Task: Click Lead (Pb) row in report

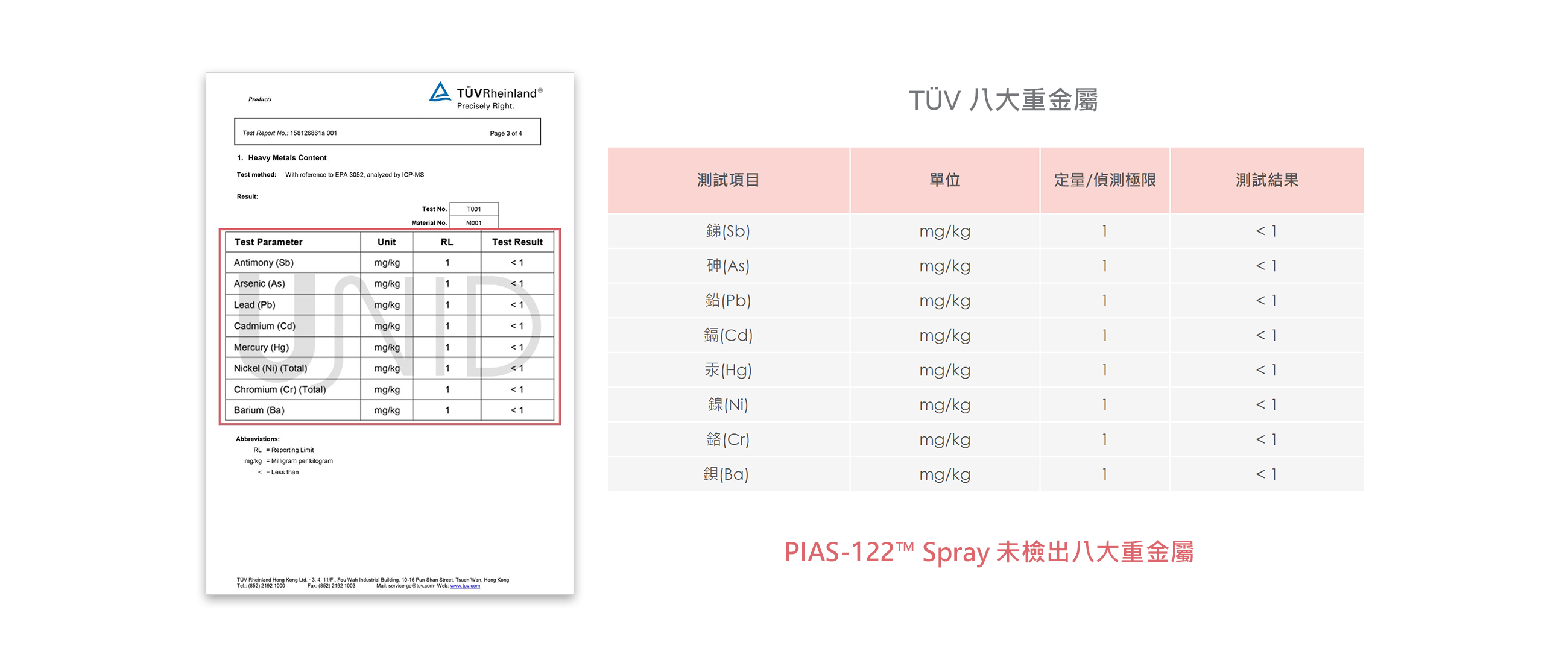Action: pos(390,305)
